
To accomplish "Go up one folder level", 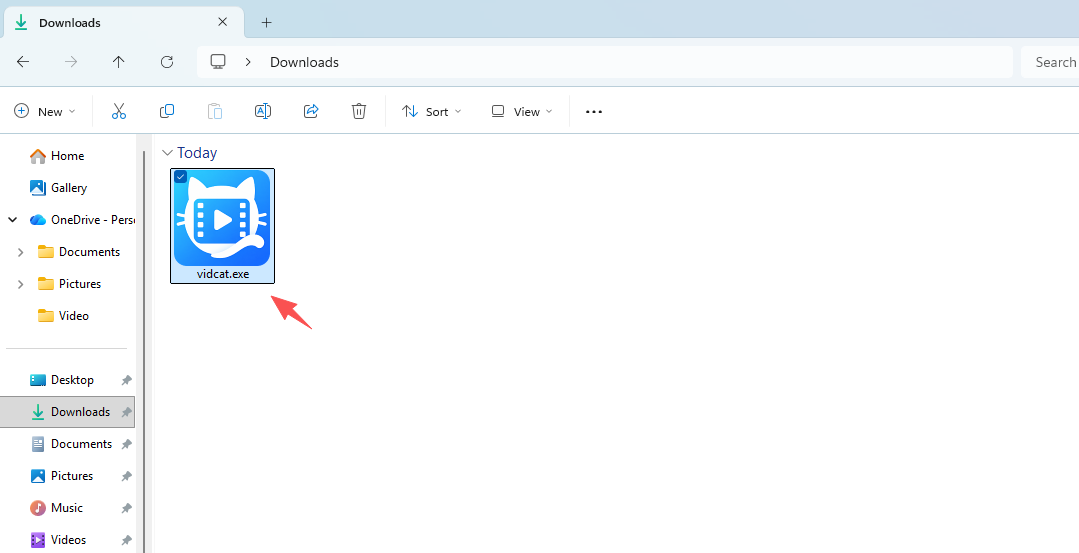I will click(118, 62).
